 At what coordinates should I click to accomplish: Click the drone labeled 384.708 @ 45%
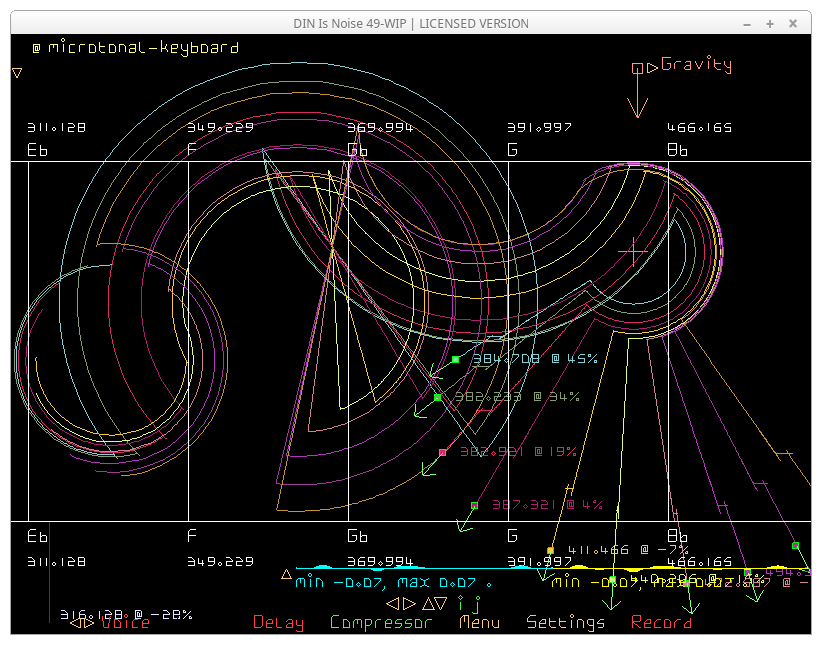pos(455,359)
